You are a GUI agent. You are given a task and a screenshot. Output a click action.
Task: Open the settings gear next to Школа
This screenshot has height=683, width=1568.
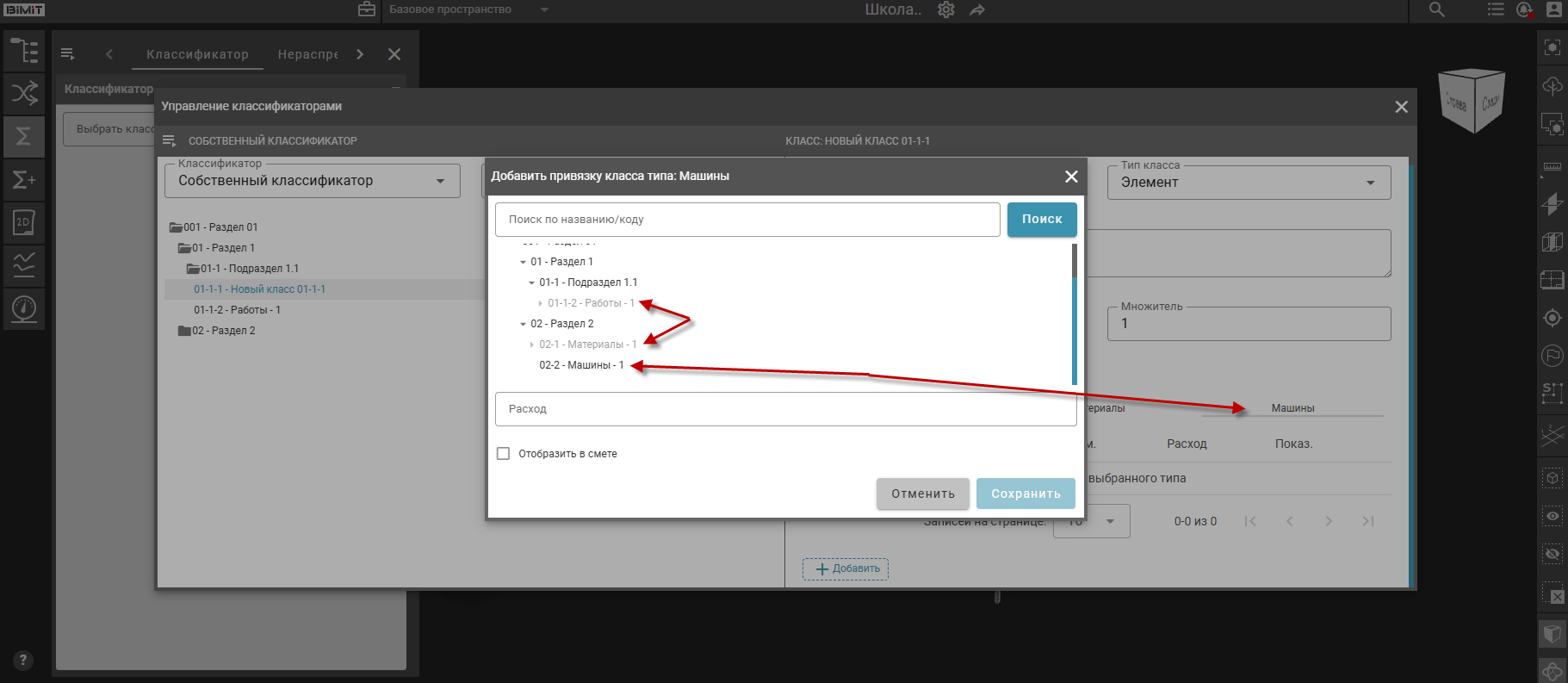click(x=946, y=9)
